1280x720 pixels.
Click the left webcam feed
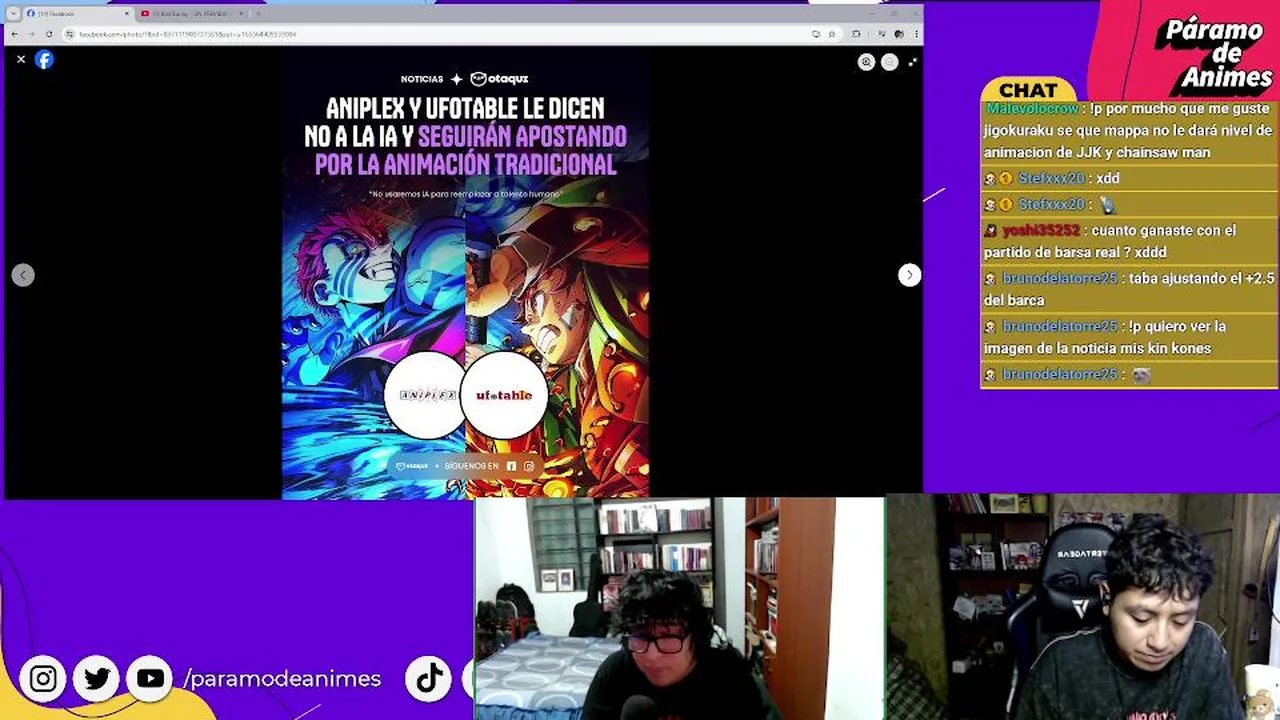679,608
